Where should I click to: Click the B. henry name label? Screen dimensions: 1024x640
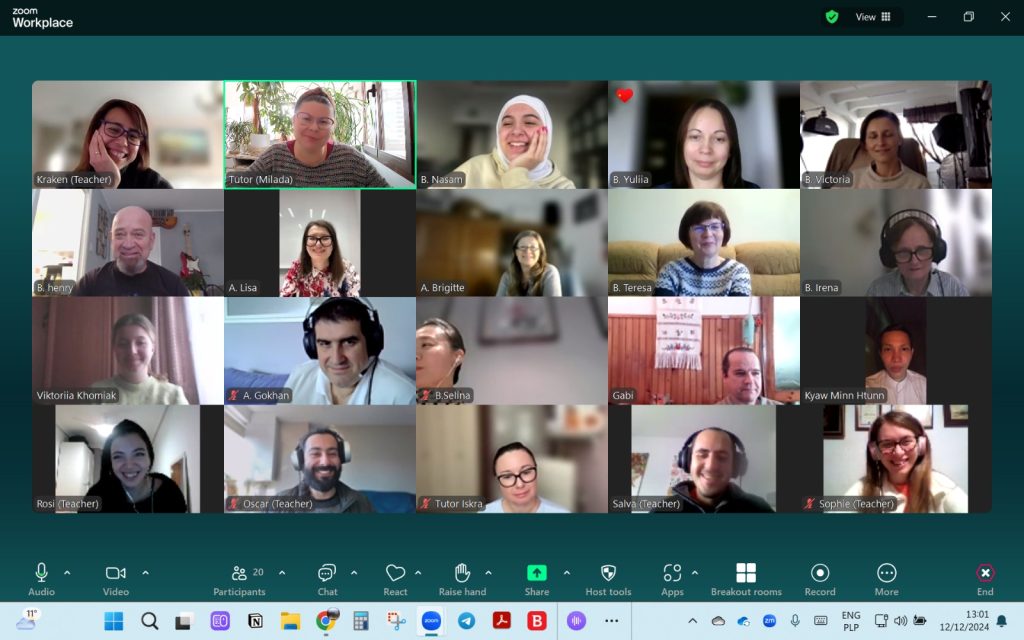tap(55, 287)
